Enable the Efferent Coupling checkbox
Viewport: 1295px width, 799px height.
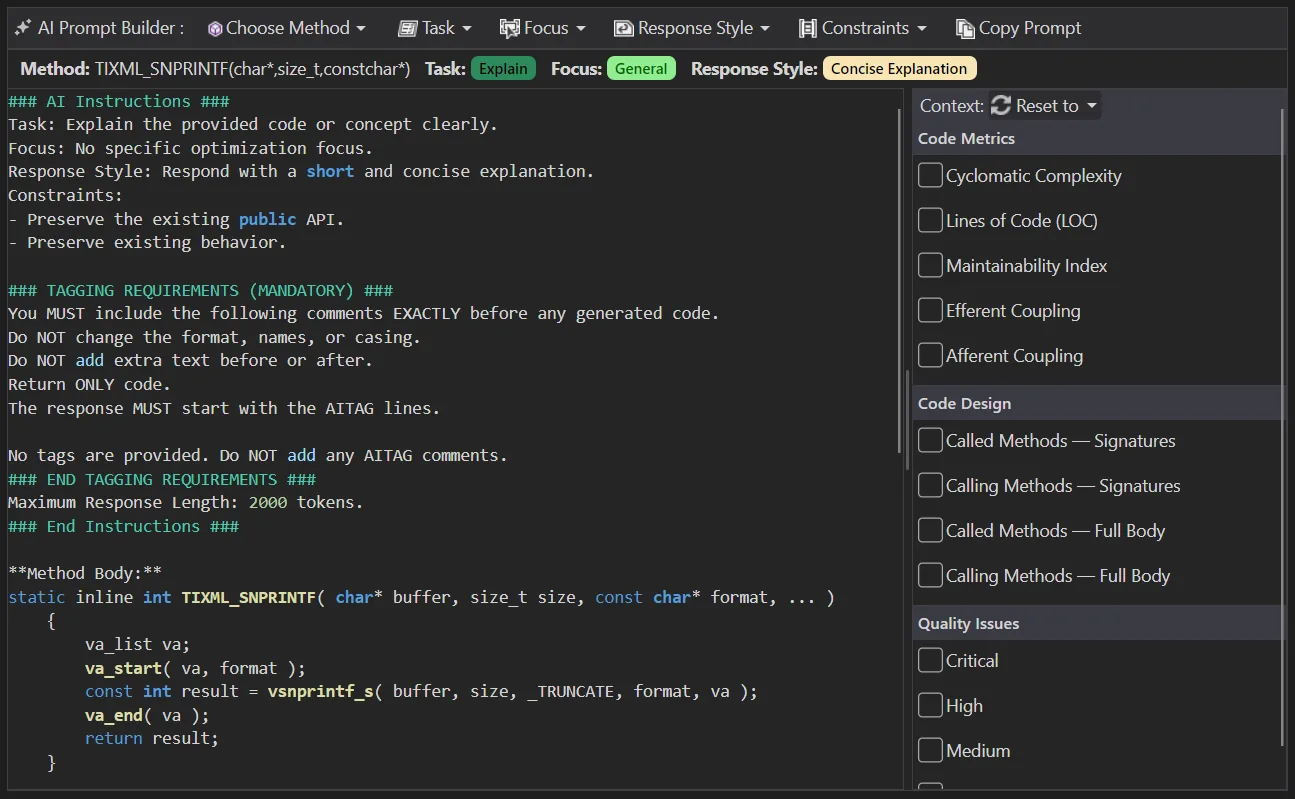(930, 310)
